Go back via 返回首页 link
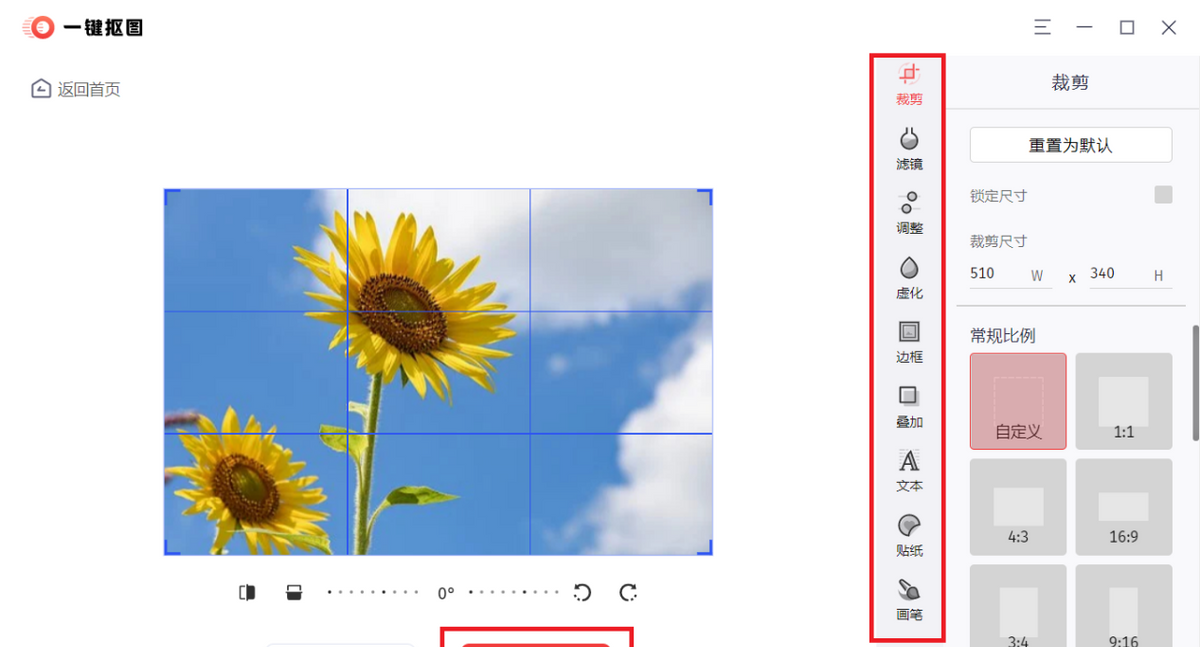 pos(76,89)
